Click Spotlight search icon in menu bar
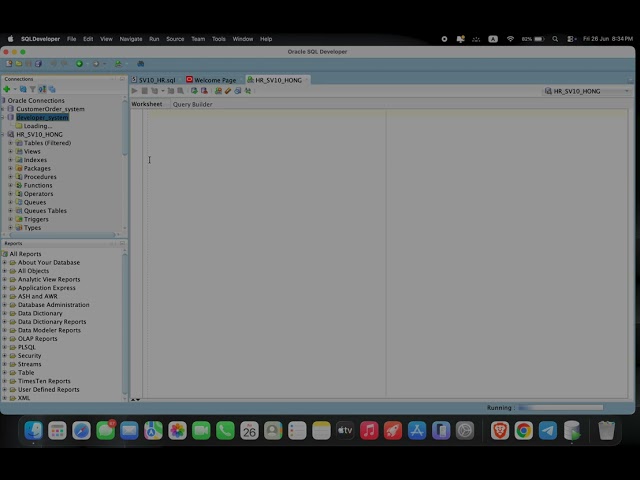The width and height of the screenshot is (640, 480). pos(555,39)
